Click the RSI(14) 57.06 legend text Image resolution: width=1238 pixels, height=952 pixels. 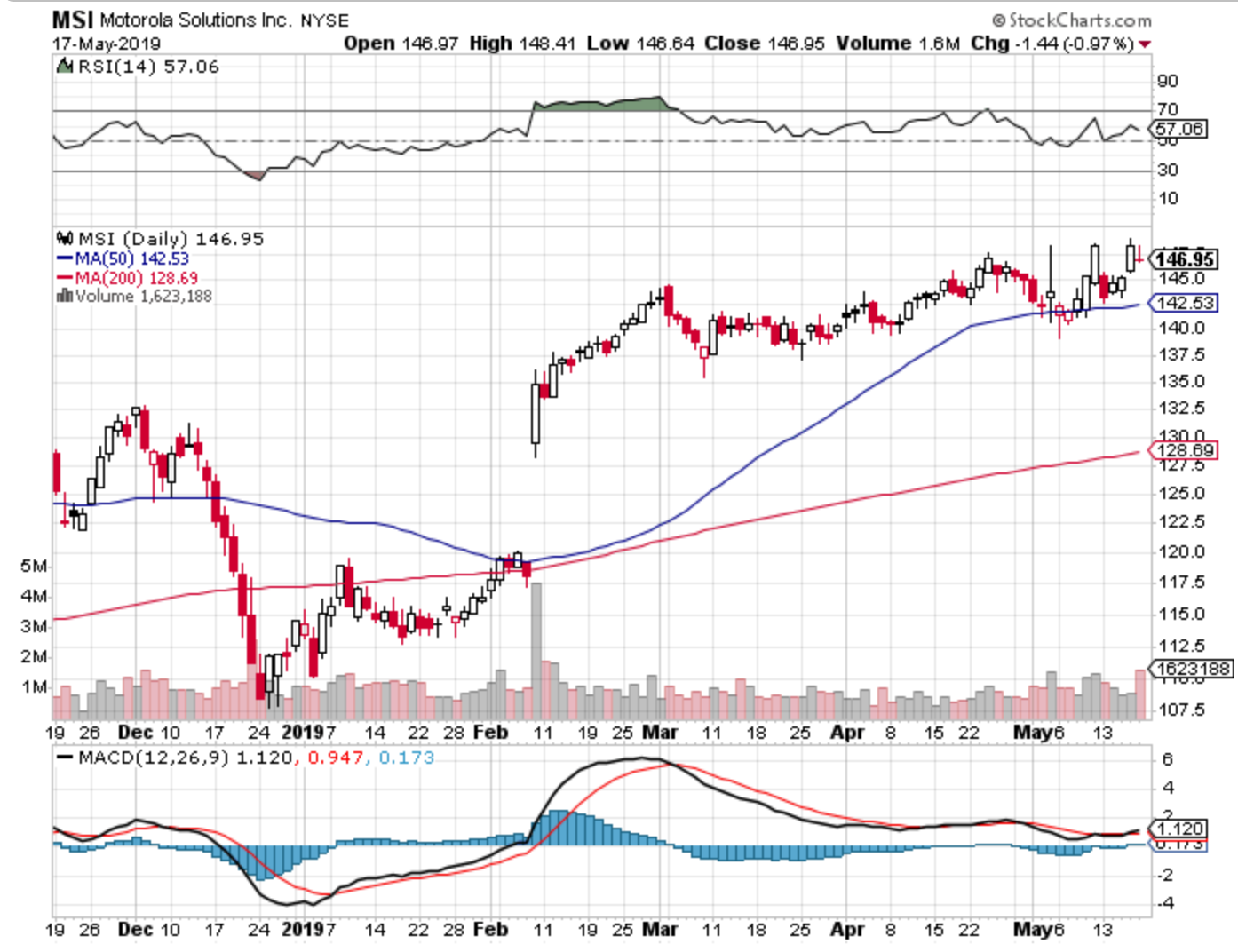pos(148,67)
